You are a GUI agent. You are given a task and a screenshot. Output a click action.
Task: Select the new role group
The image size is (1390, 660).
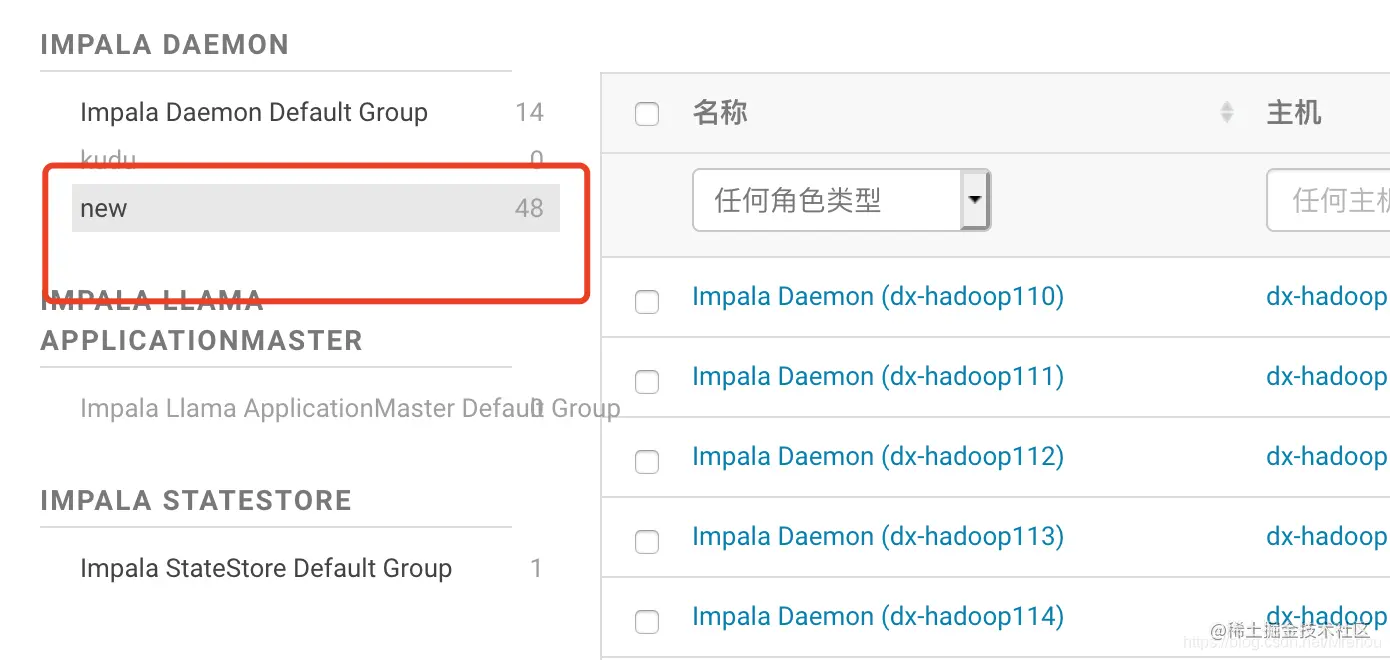click(316, 208)
